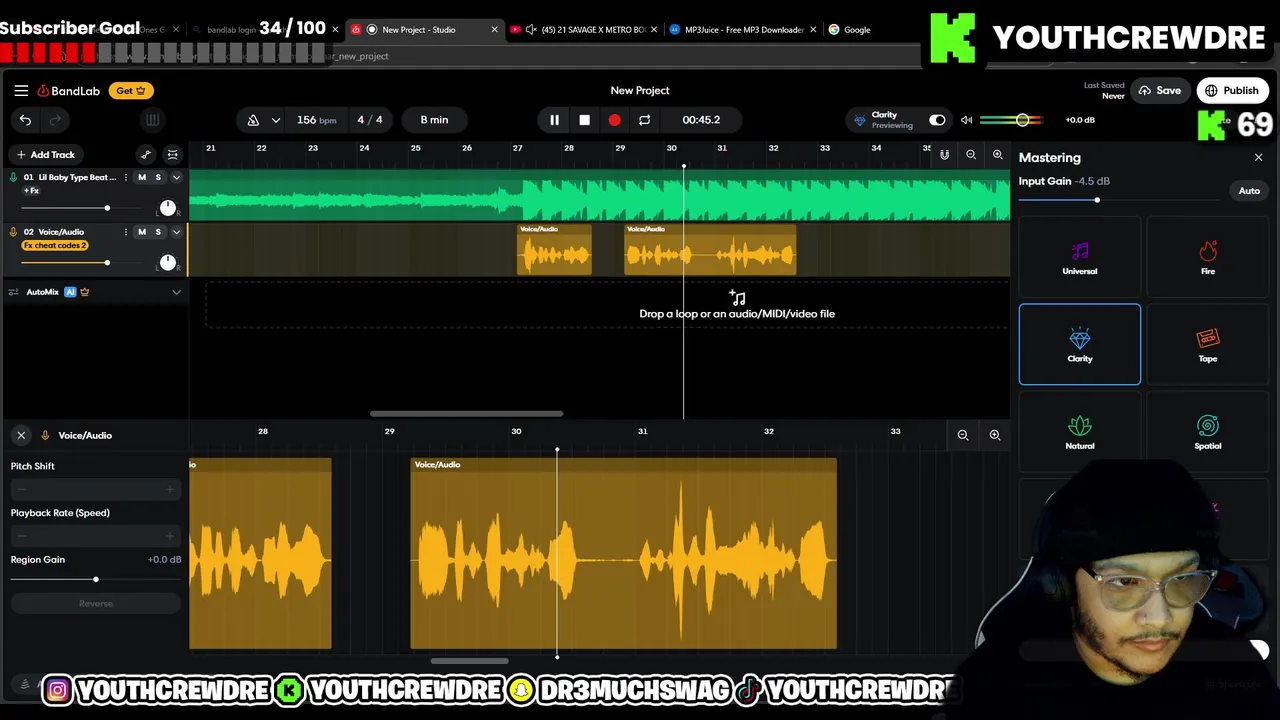Expand the AutoMix section
Viewport: 1280px width, 720px height.
176,292
